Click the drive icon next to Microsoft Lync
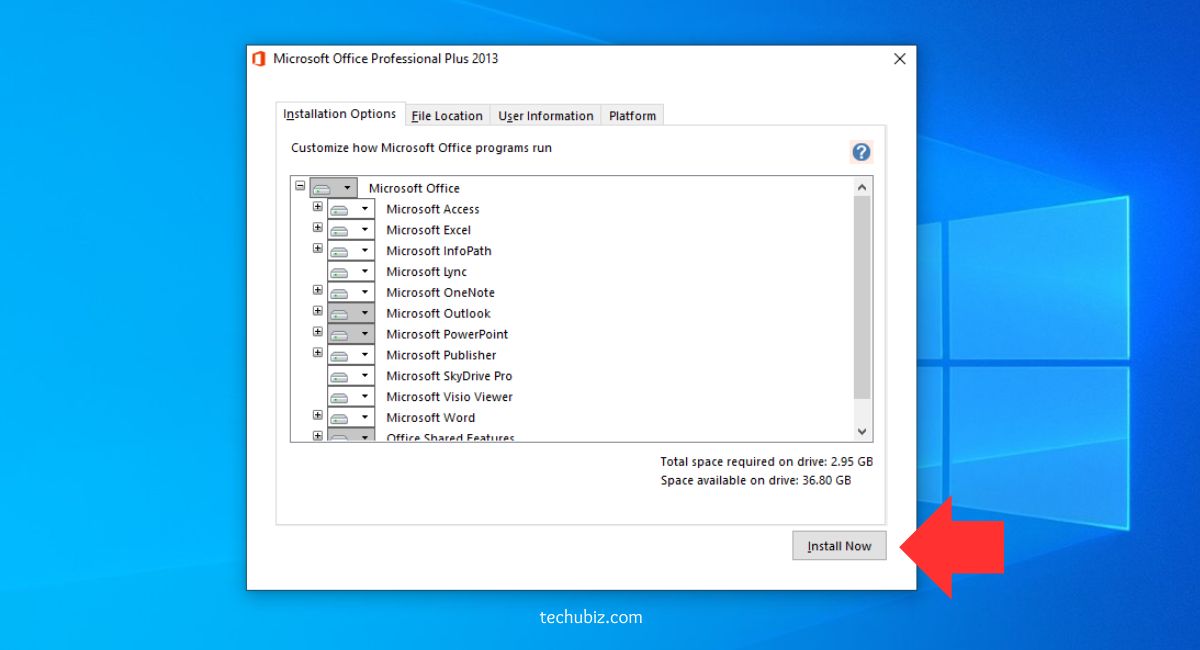Image resolution: width=1200 pixels, height=650 pixels. [340, 272]
